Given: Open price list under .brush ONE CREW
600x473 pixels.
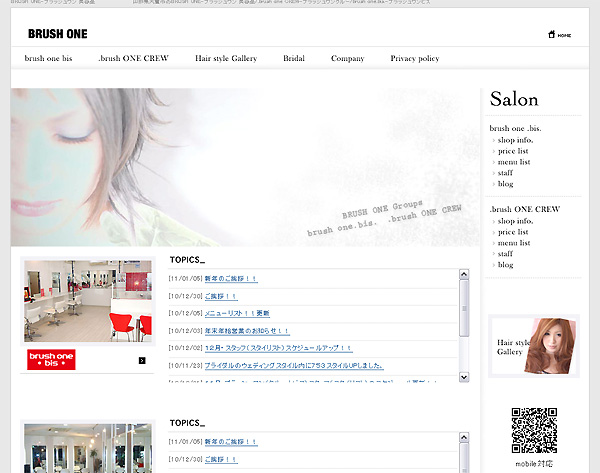Looking at the screenshot, I should [x=513, y=232].
